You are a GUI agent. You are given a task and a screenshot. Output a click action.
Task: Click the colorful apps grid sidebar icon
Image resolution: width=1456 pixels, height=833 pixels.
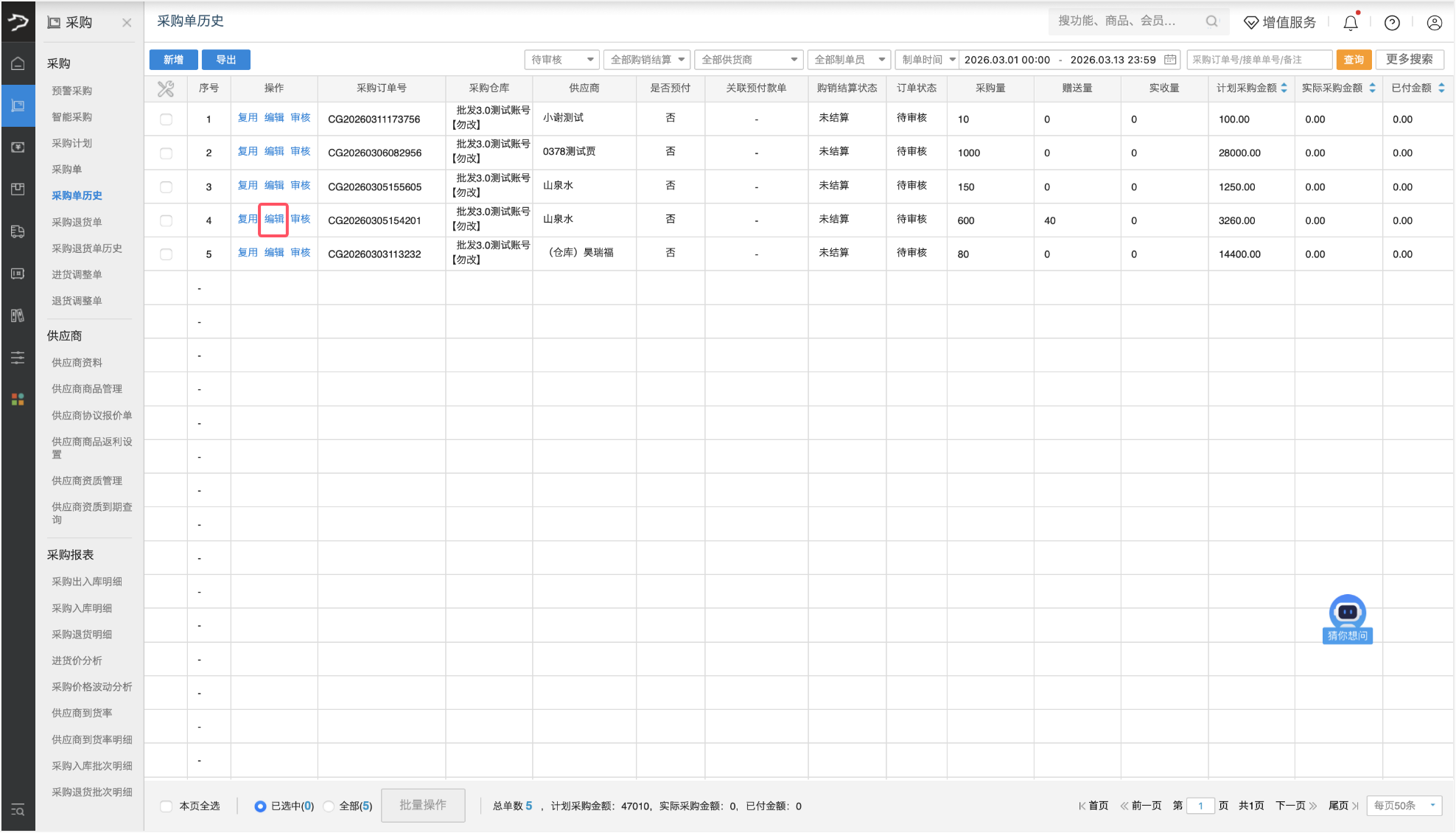pyautogui.click(x=18, y=399)
